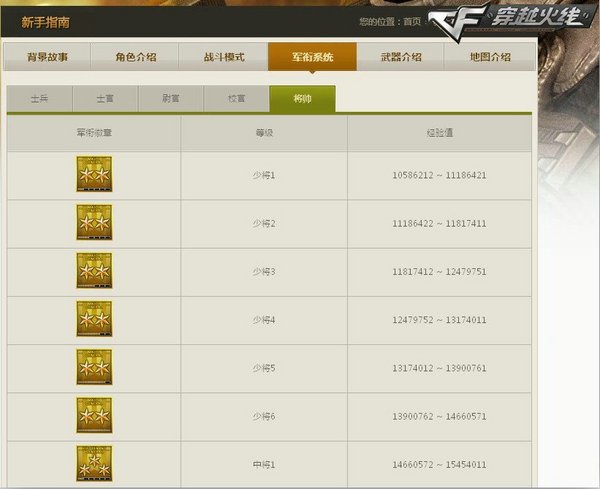Click the 中将1 three-star badge icon
Image resolution: width=600 pixels, height=489 pixels.
point(94,463)
